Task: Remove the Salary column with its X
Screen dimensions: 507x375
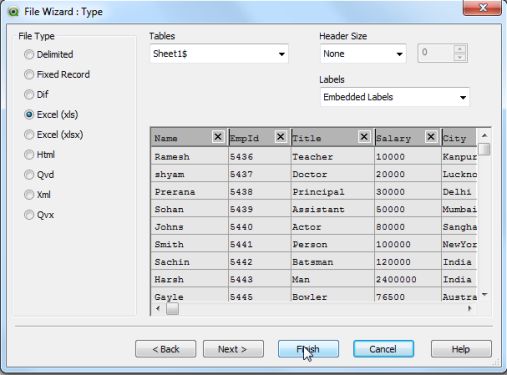Action: point(430,137)
